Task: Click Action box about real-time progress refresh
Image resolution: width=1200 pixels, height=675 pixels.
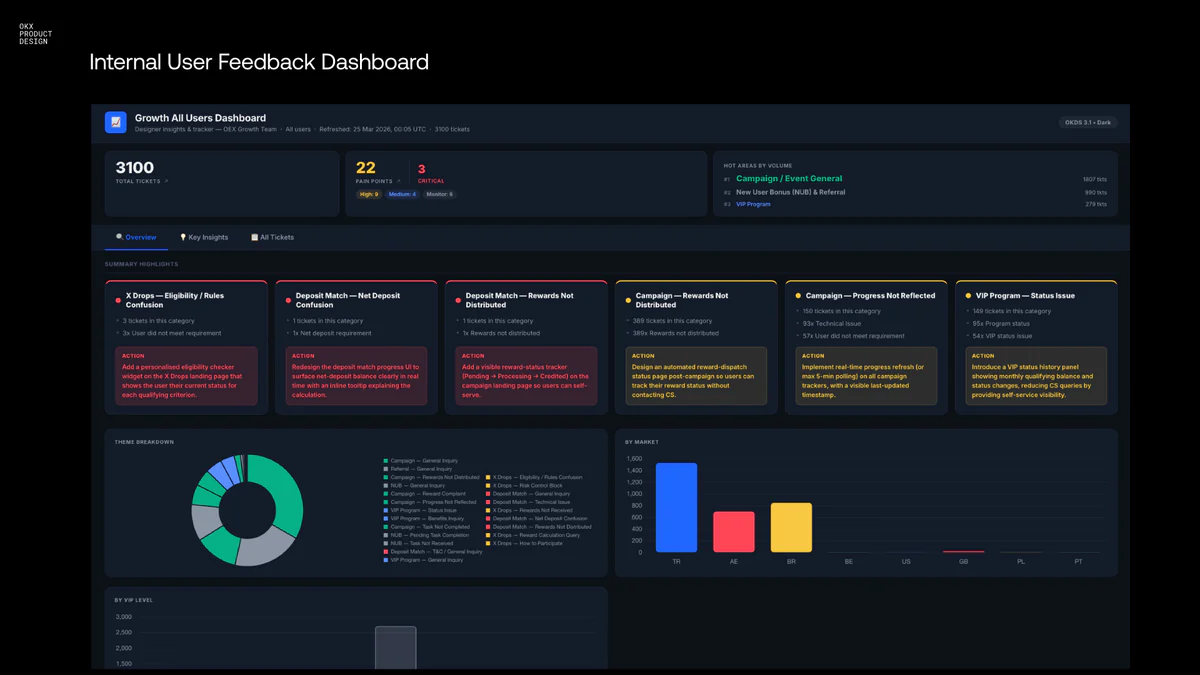Action: coord(866,376)
